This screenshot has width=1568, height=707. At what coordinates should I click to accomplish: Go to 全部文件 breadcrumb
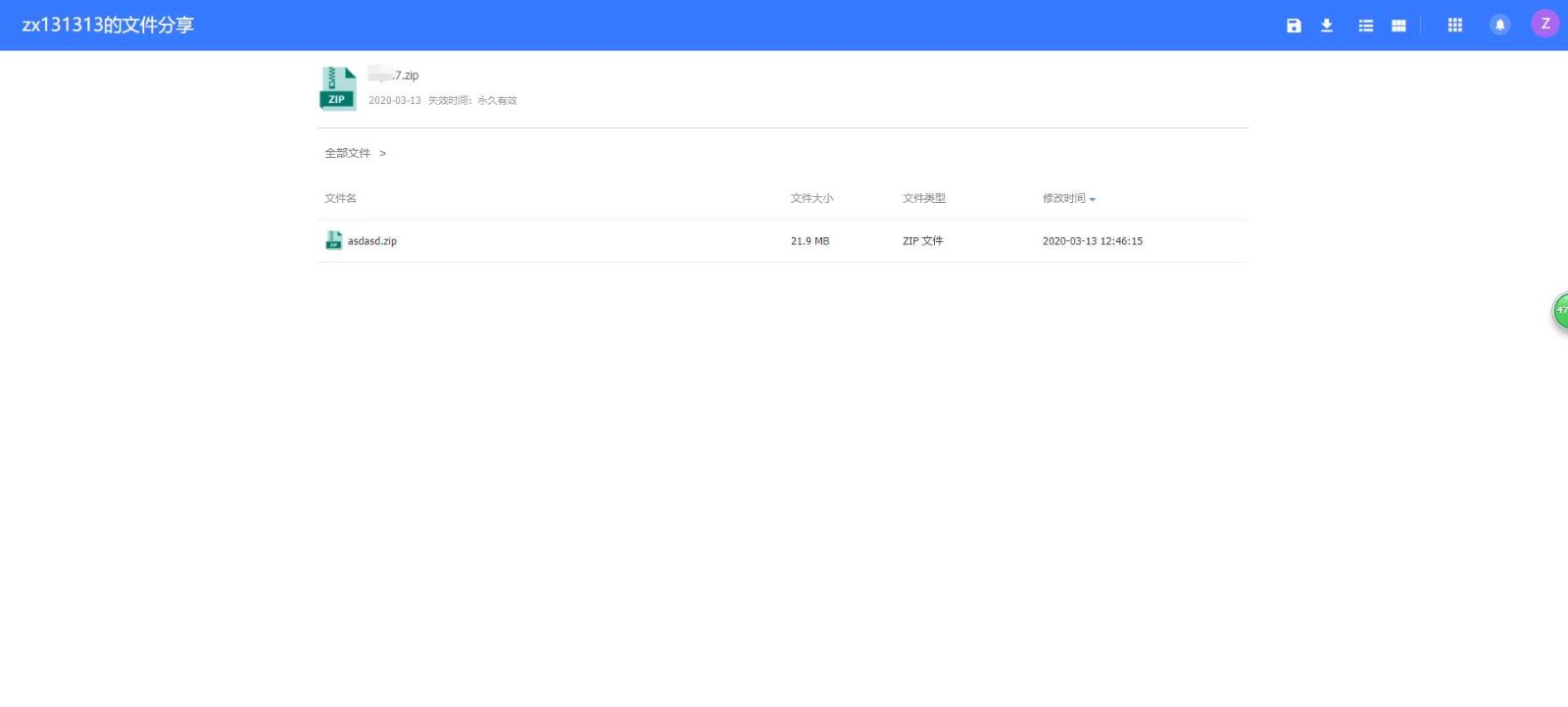(x=347, y=153)
